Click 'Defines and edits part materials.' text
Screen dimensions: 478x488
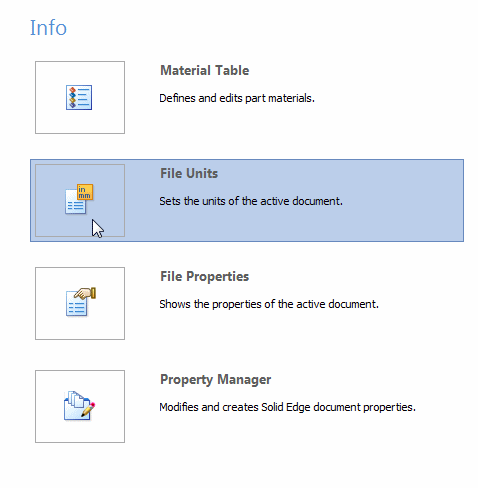237,98
